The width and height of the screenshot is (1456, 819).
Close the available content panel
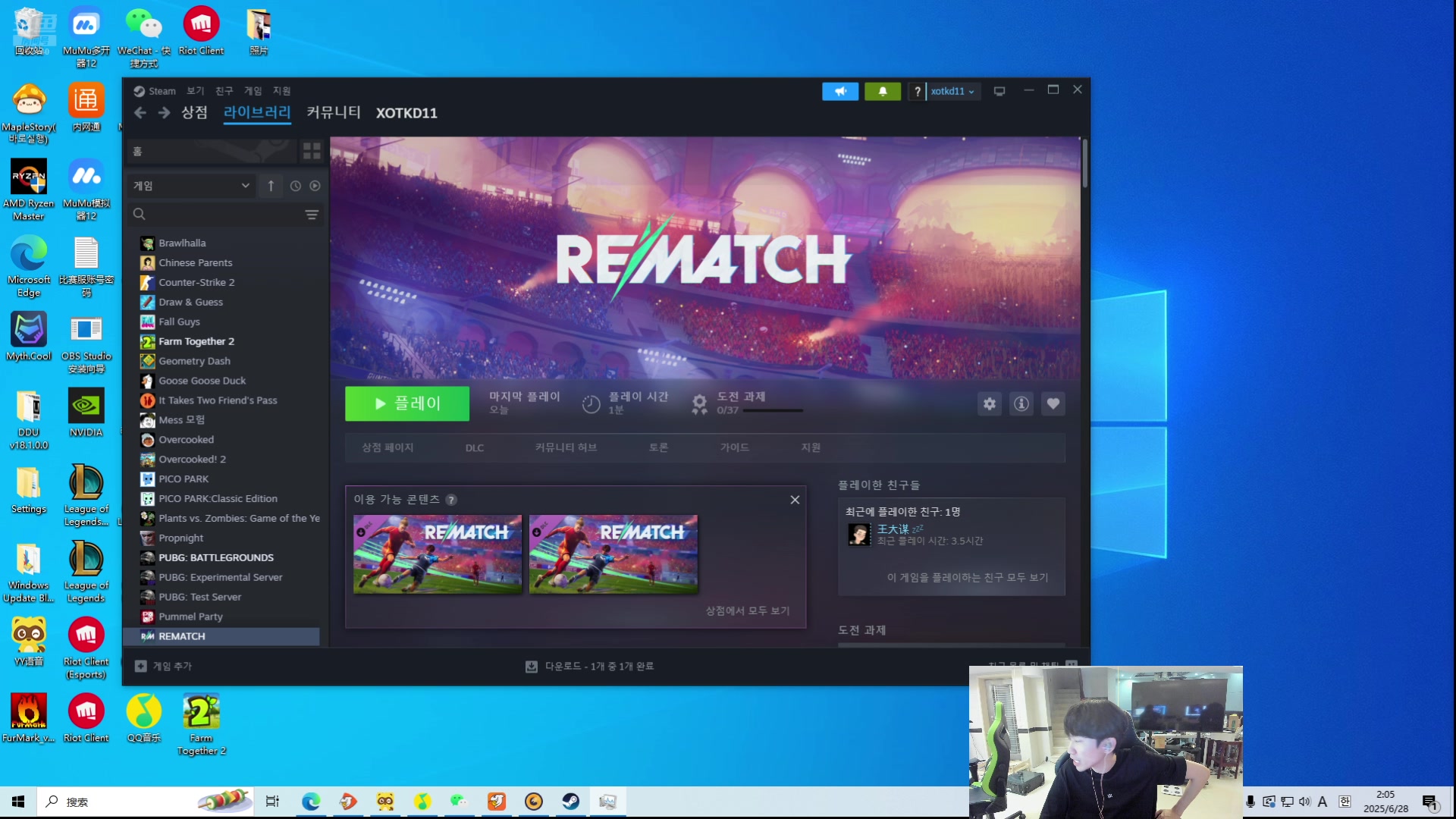pos(795,500)
